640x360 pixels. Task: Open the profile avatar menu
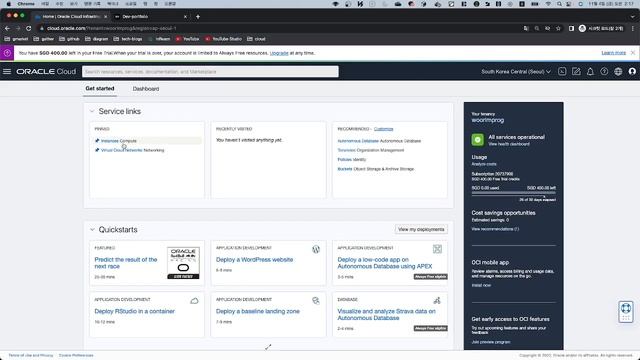(x=632, y=71)
